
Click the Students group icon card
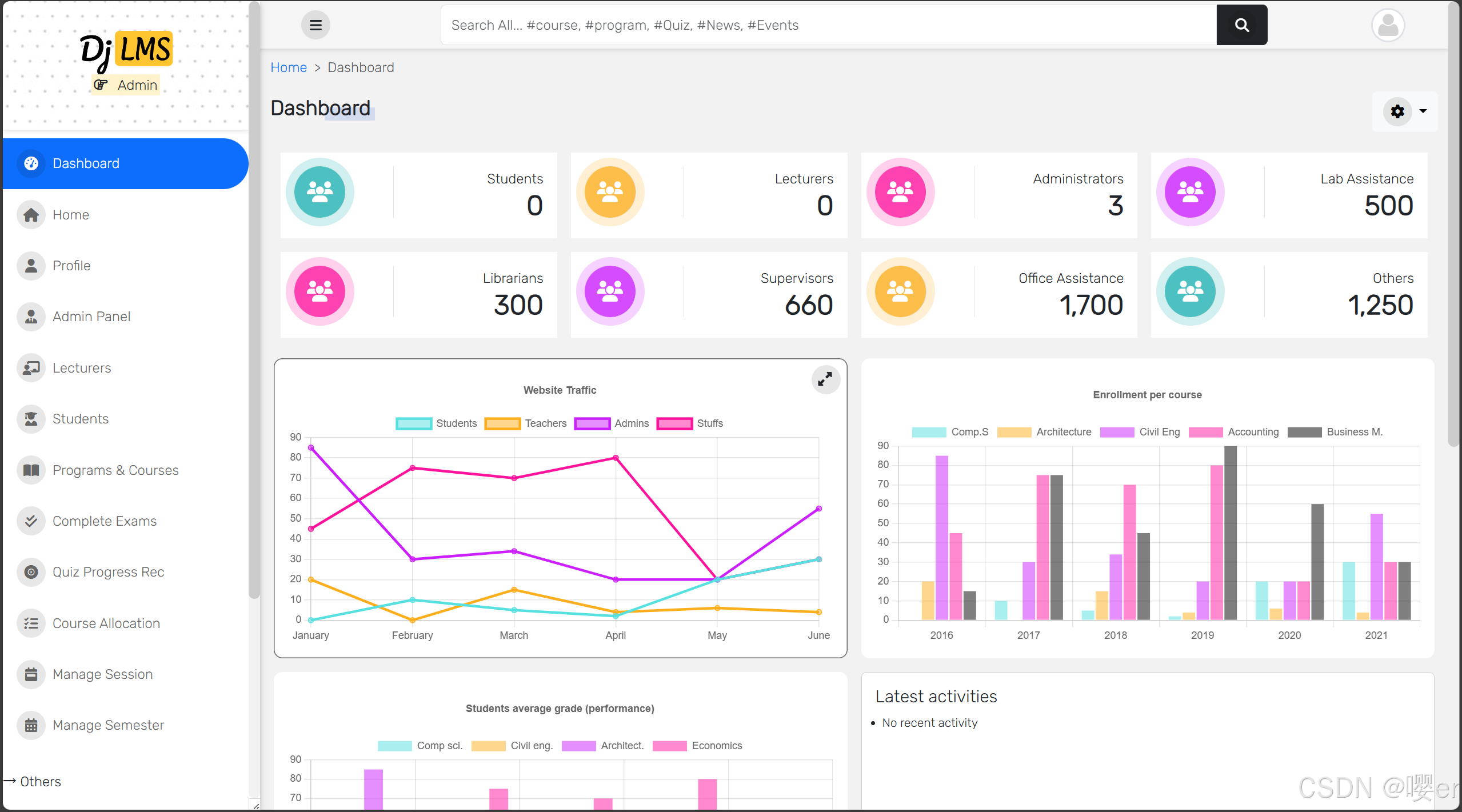click(x=319, y=192)
